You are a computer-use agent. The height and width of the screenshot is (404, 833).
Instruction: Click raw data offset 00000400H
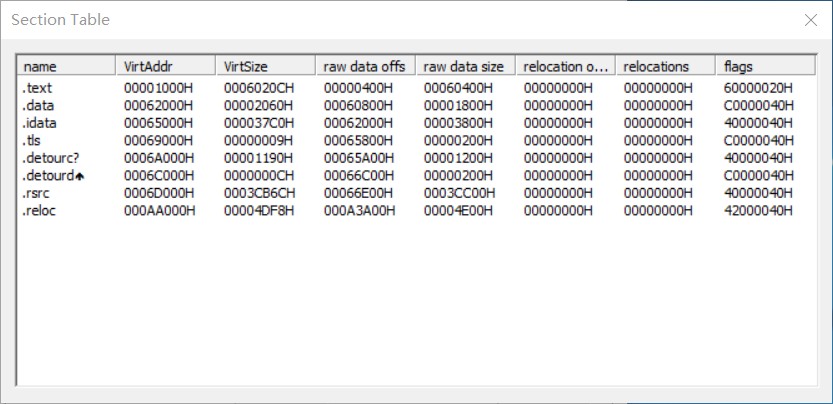[x=358, y=88]
